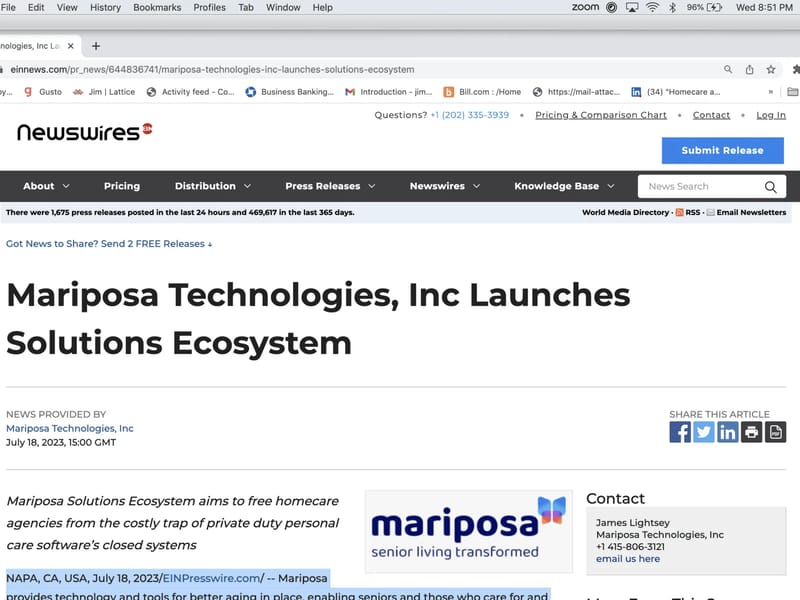Click the screen mirroring icon in menu bar

[x=632, y=7]
